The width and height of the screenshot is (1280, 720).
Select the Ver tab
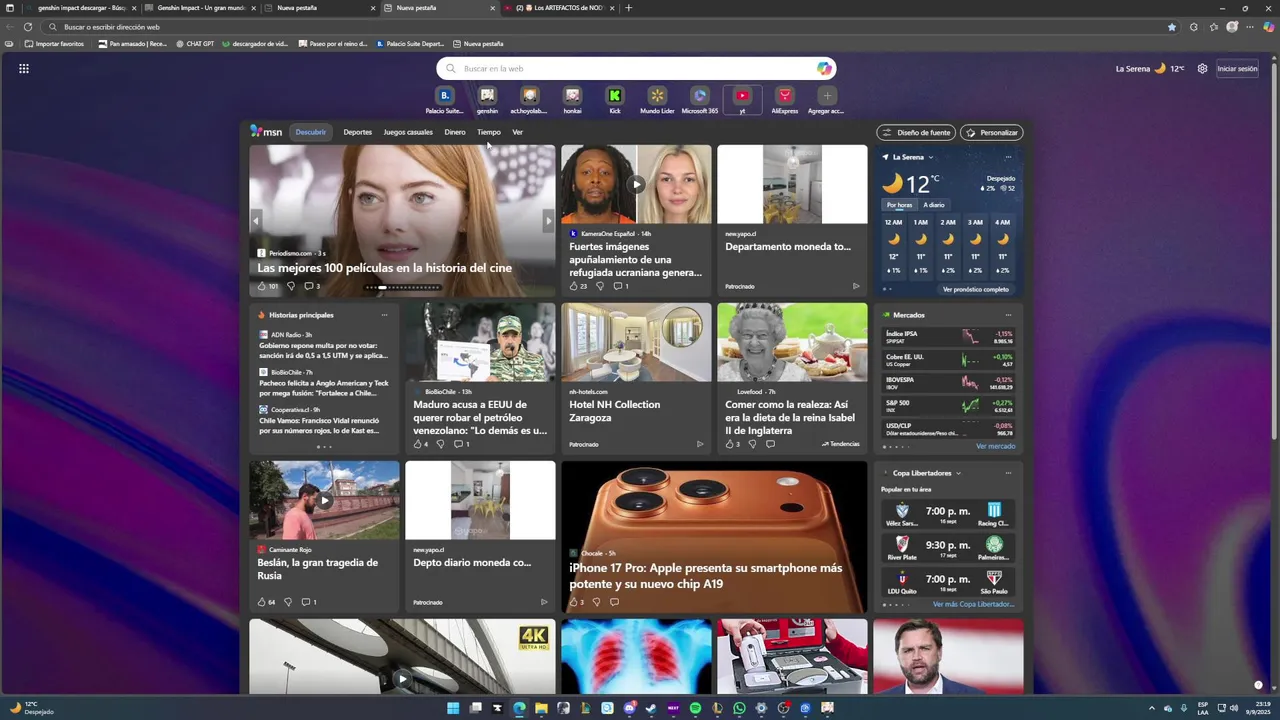517,132
